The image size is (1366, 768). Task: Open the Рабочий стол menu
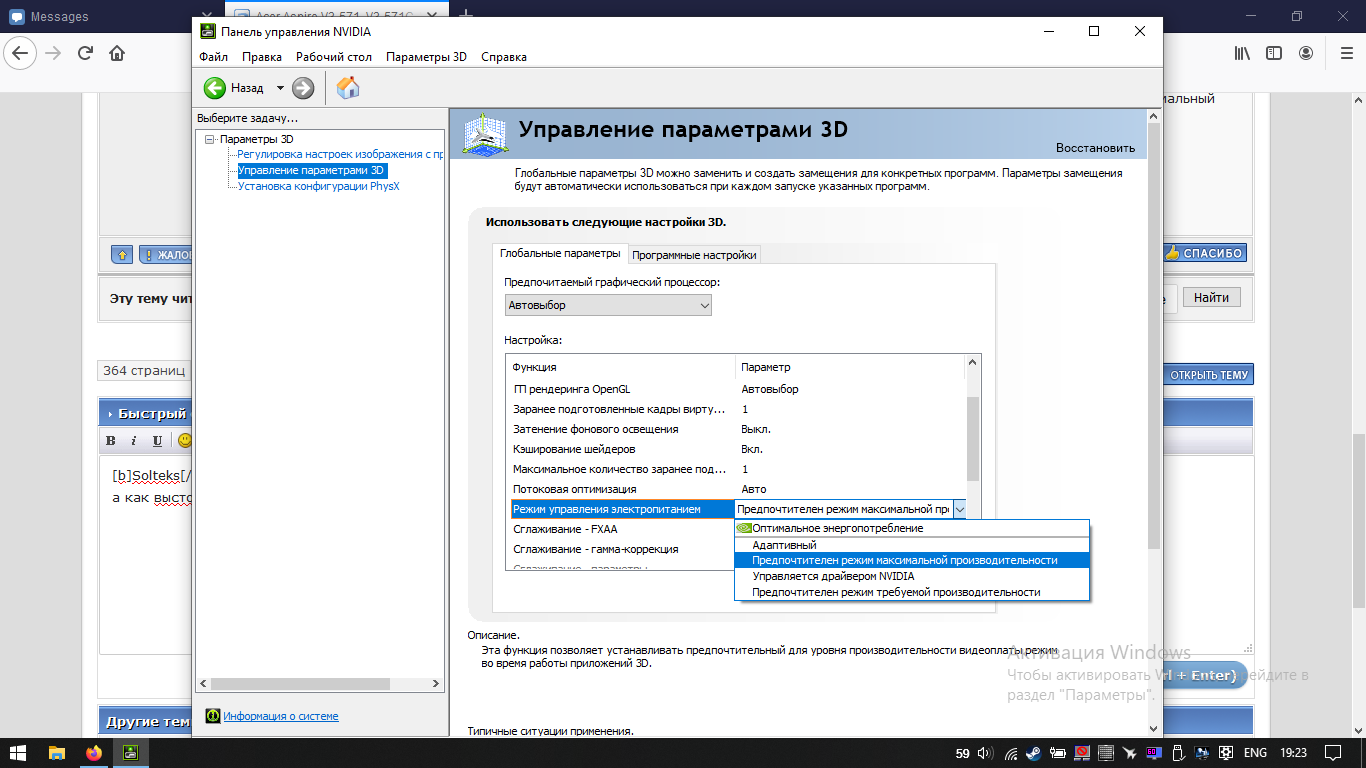click(334, 57)
